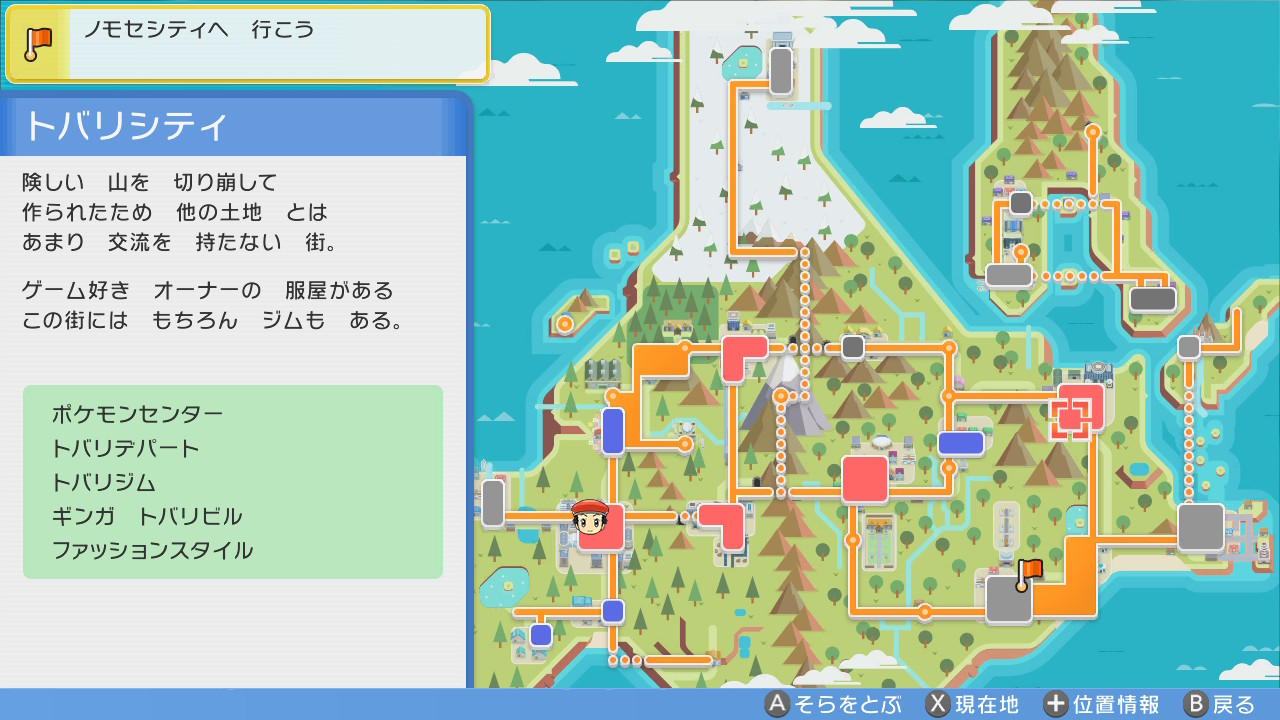This screenshot has width=1280, height=720.
Task: Select トバリジム in the facilities list
Action: pyautogui.click(x=104, y=482)
